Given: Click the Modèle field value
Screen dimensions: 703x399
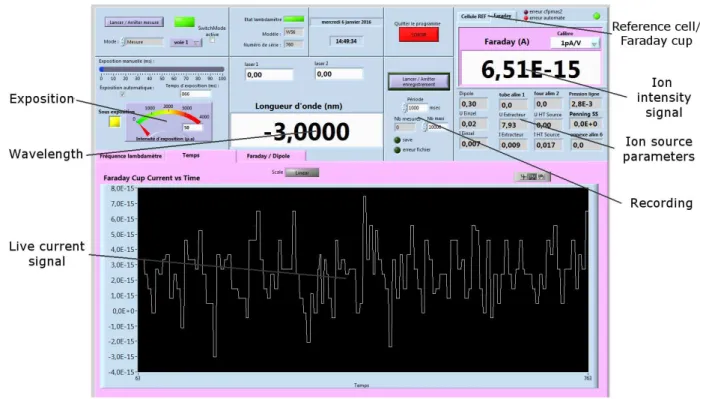Looking at the screenshot, I should [294, 33].
